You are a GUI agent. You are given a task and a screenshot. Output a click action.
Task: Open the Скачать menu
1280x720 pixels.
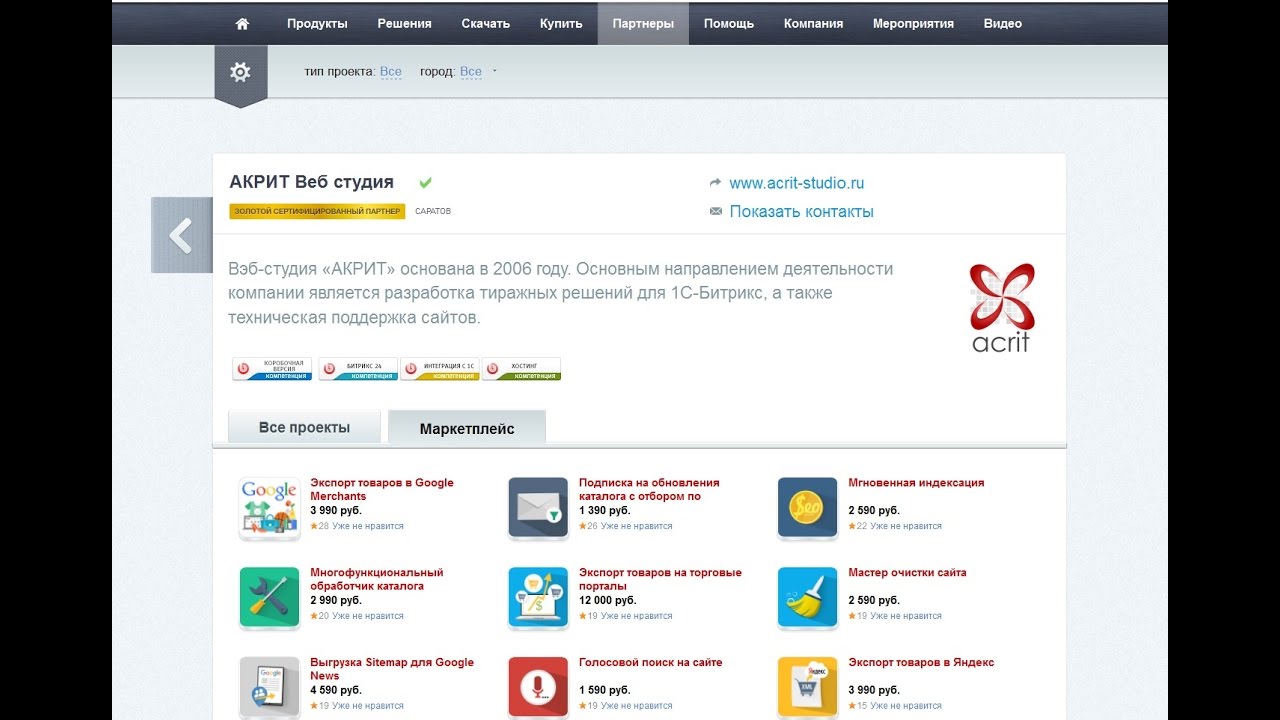point(486,24)
